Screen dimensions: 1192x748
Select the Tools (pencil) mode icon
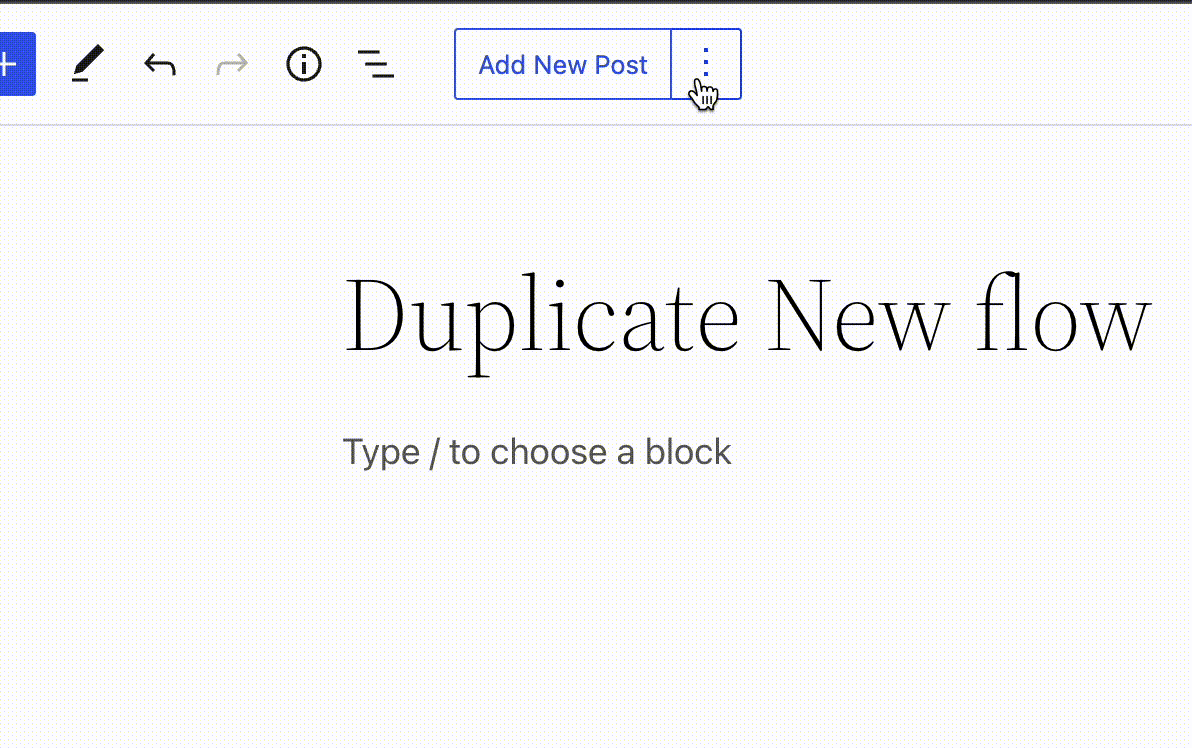(x=87, y=64)
